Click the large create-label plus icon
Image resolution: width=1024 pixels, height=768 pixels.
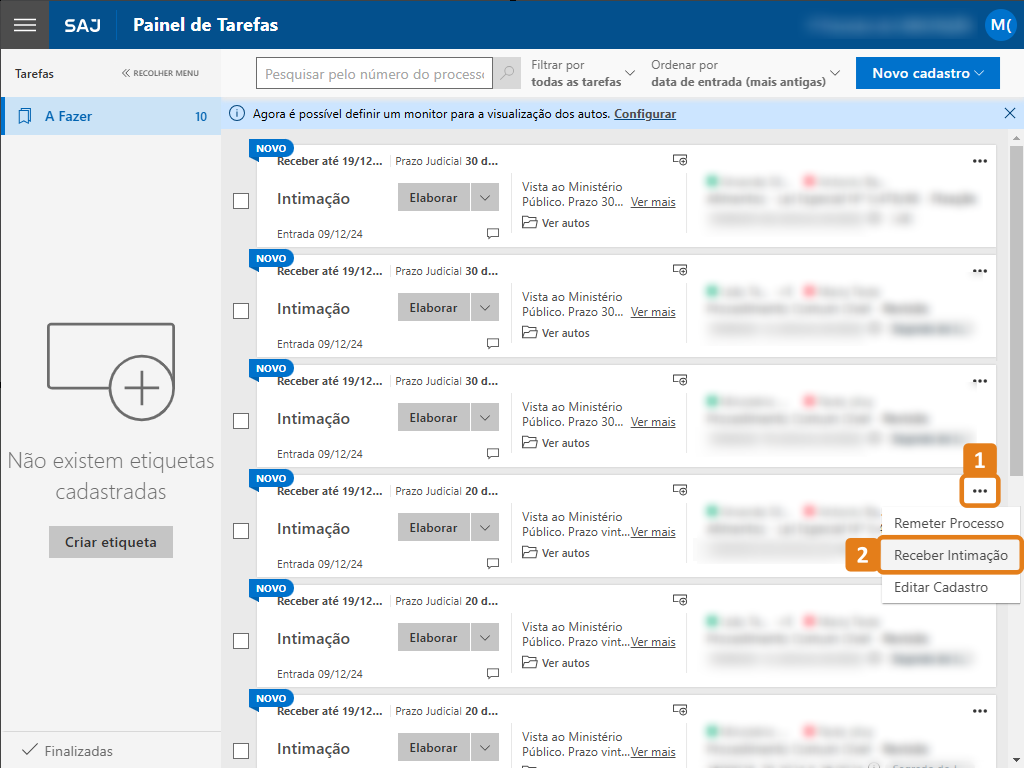(141, 387)
